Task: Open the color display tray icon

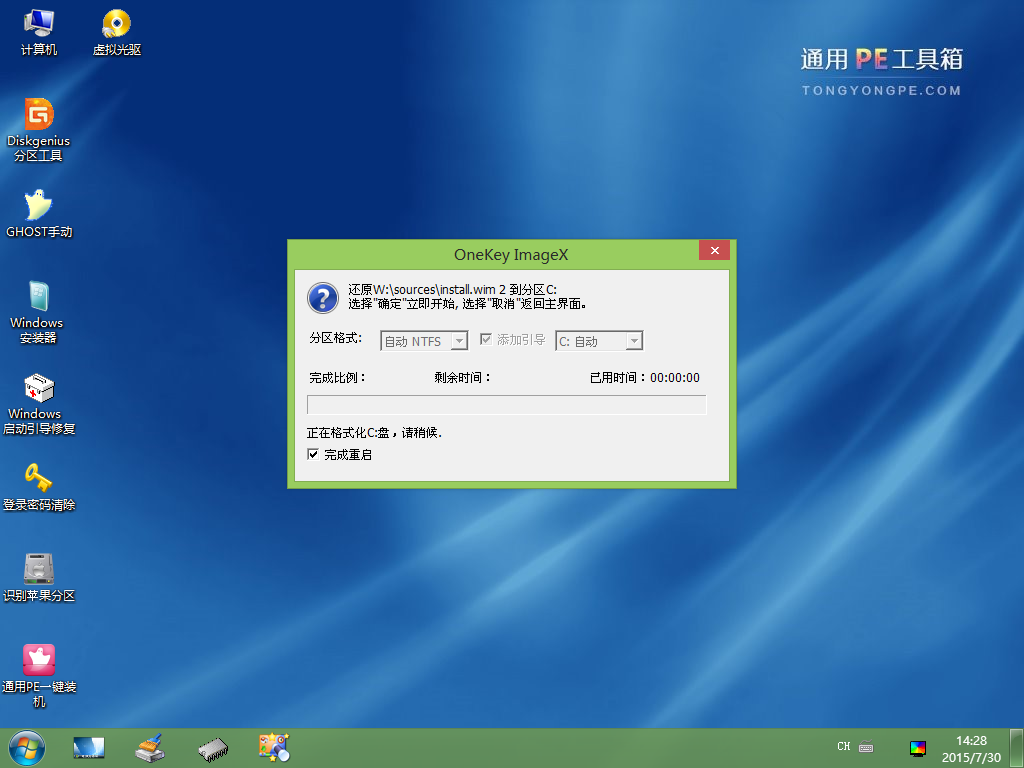Action: [x=918, y=748]
